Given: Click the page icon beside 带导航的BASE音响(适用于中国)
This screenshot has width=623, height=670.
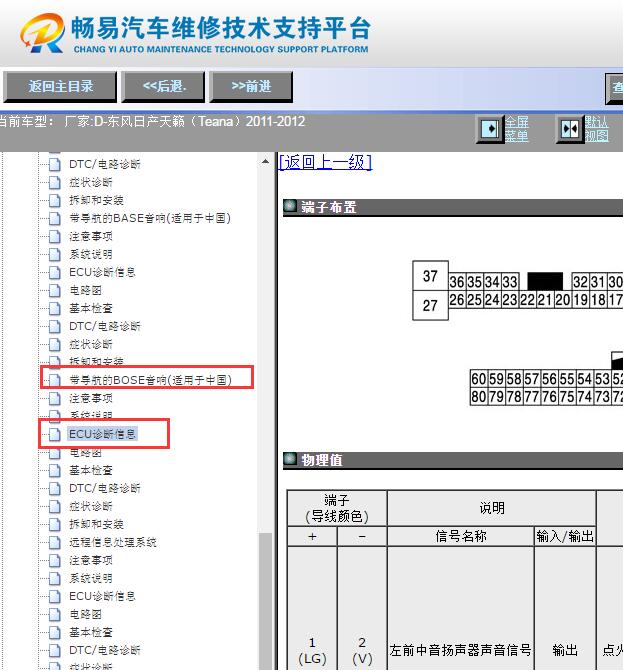Looking at the screenshot, I should click(55, 218).
